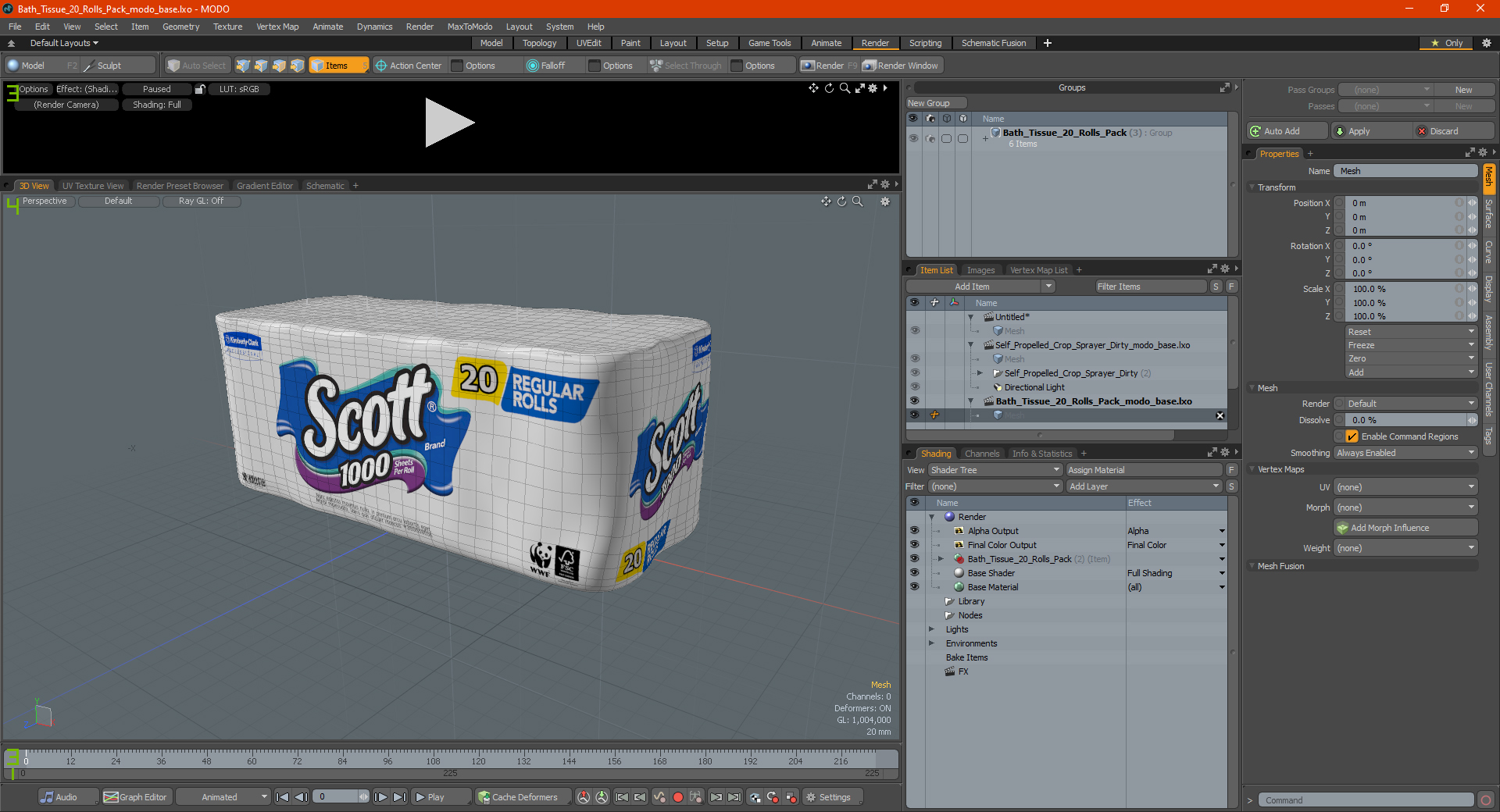Switch to the Channels tab
Viewport: 1500px width, 812px height.
tap(981, 454)
